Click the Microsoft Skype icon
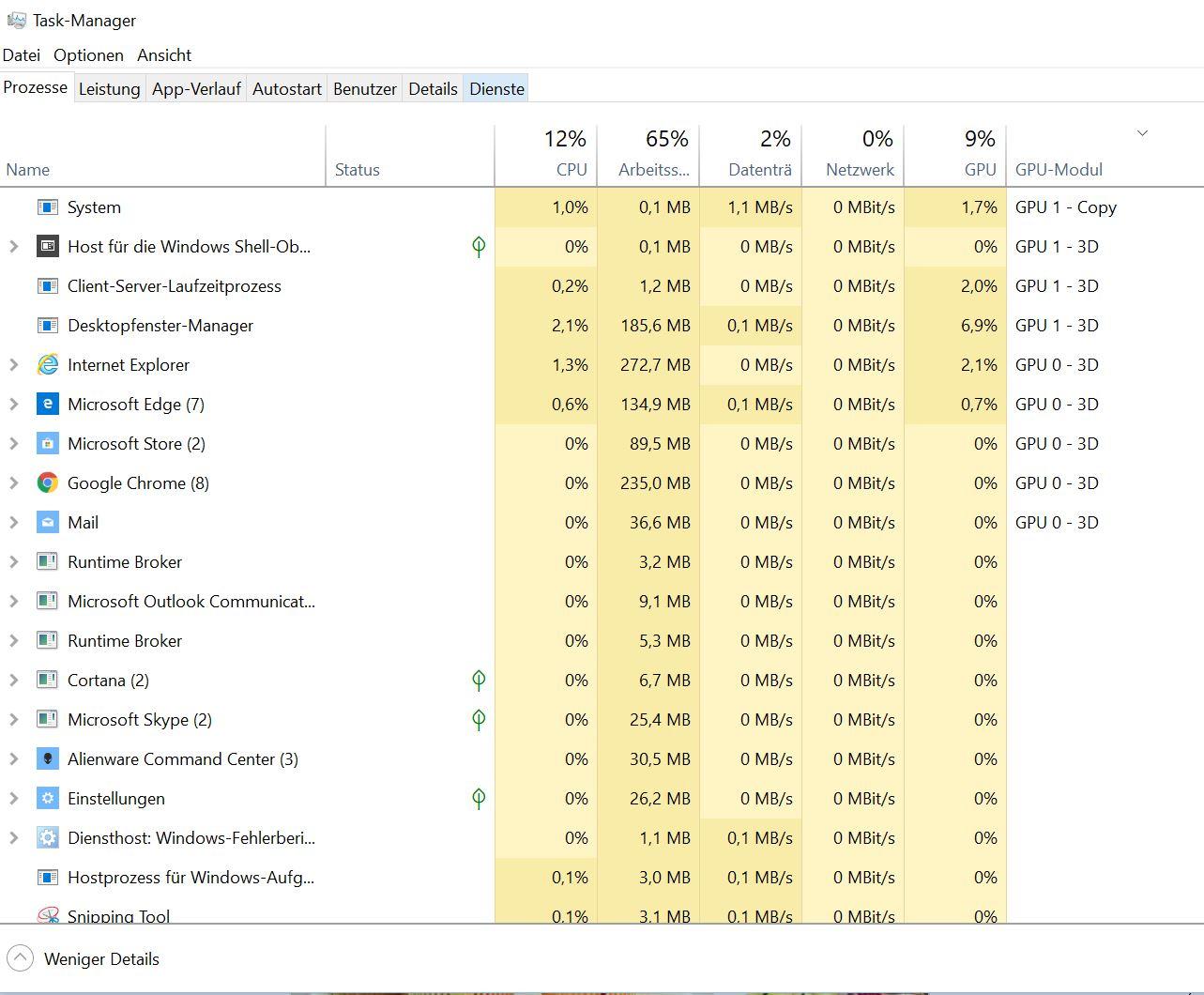1204x995 pixels. (47, 720)
